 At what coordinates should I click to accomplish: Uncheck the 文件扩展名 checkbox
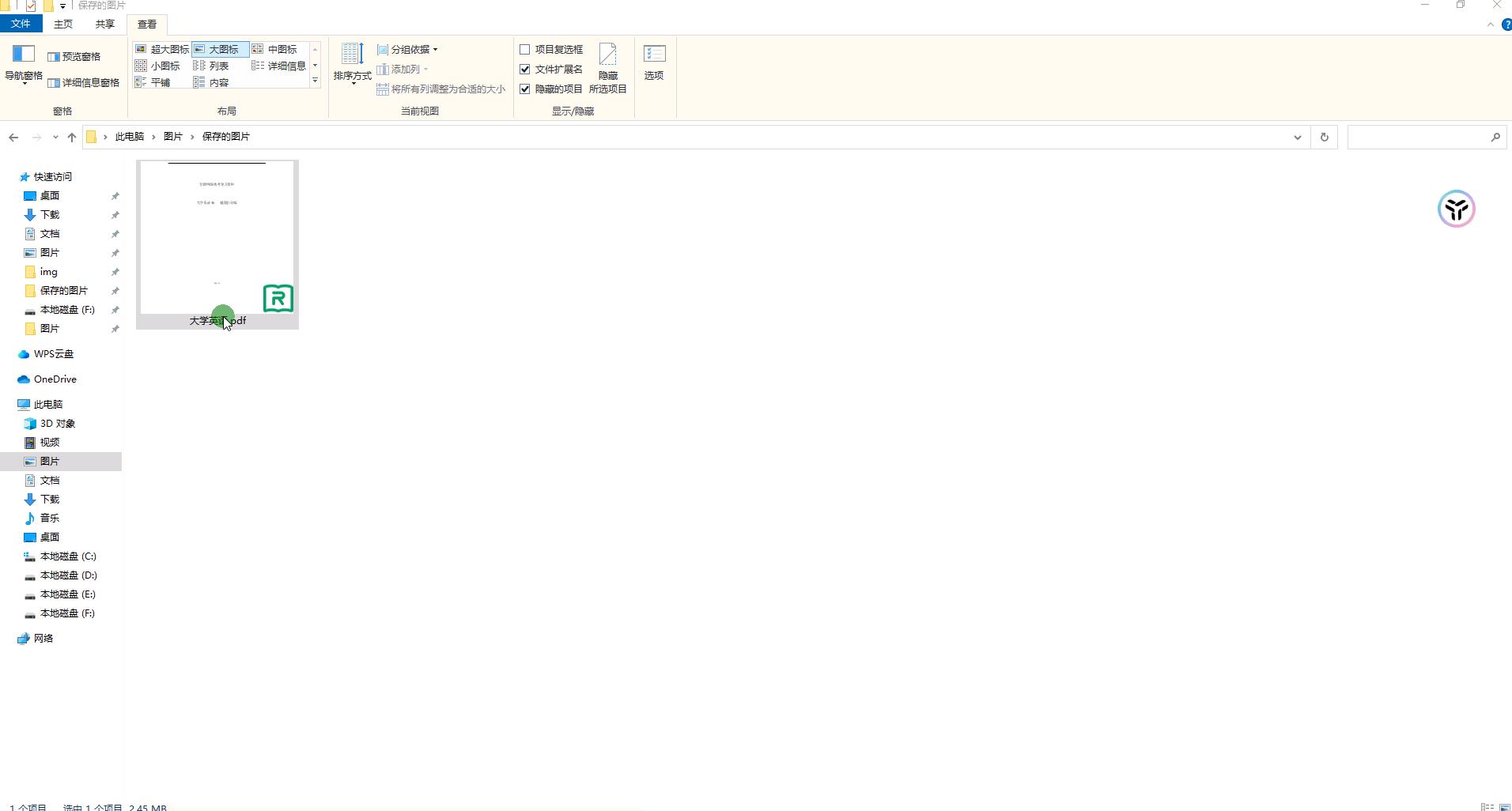pos(524,69)
